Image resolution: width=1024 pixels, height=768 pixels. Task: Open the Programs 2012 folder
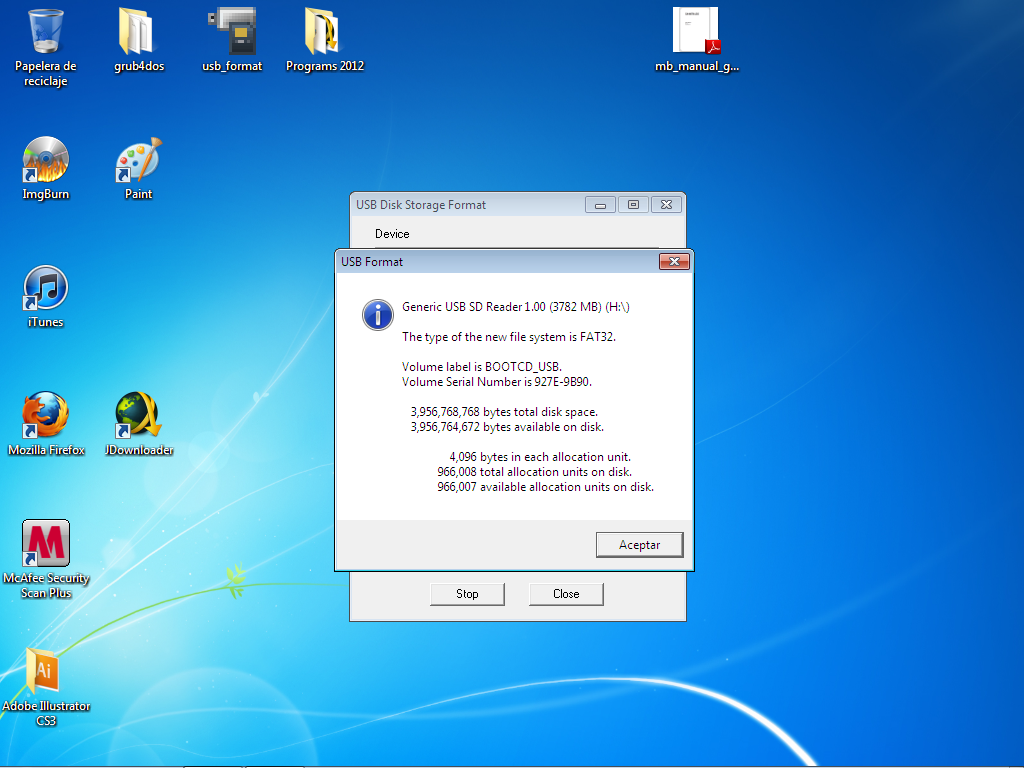coord(325,33)
